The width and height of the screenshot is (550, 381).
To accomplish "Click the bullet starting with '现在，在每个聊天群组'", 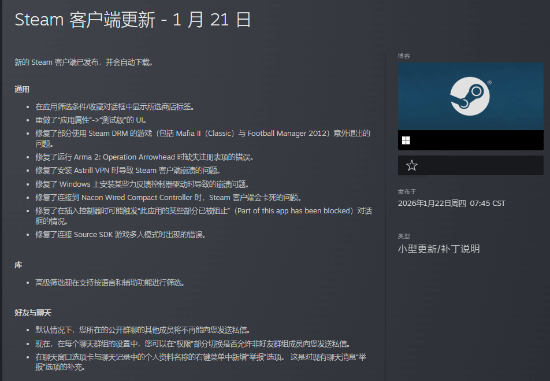I will [192, 343].
